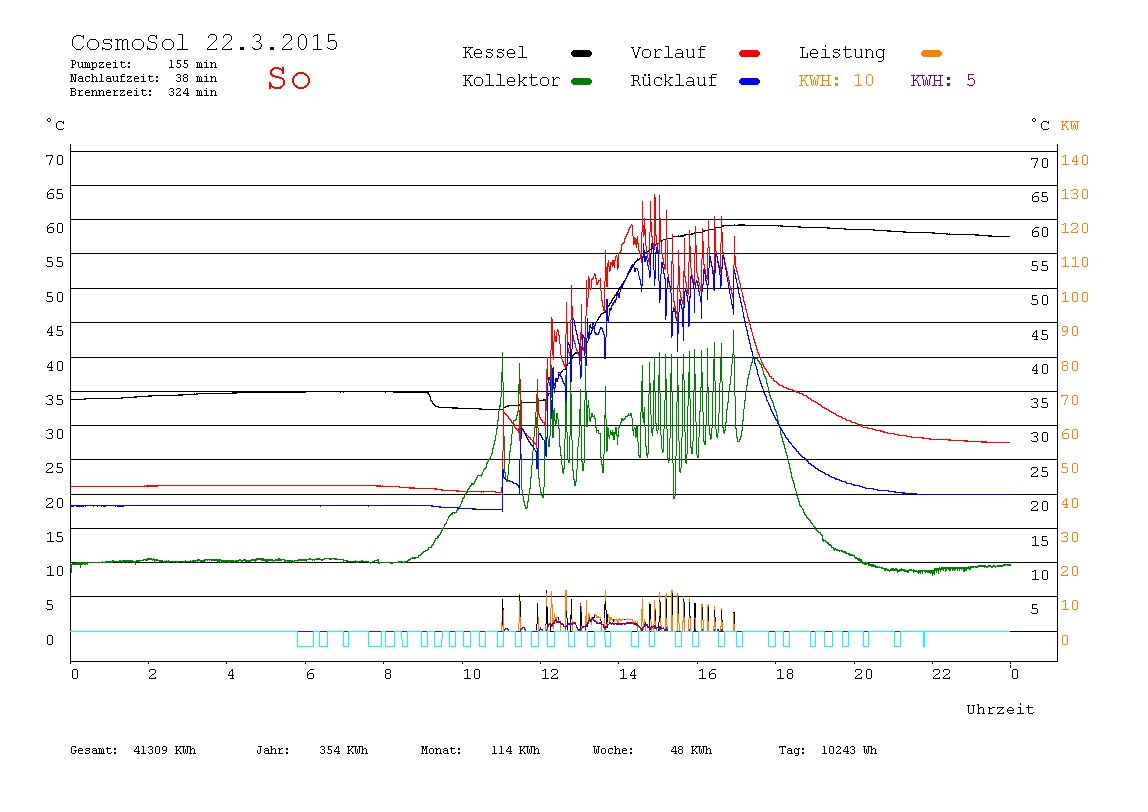Select the "155 min" pump time value
The height and width of the screenshot is (812, 1148).
pyautogui.click(x=193, y=64)
